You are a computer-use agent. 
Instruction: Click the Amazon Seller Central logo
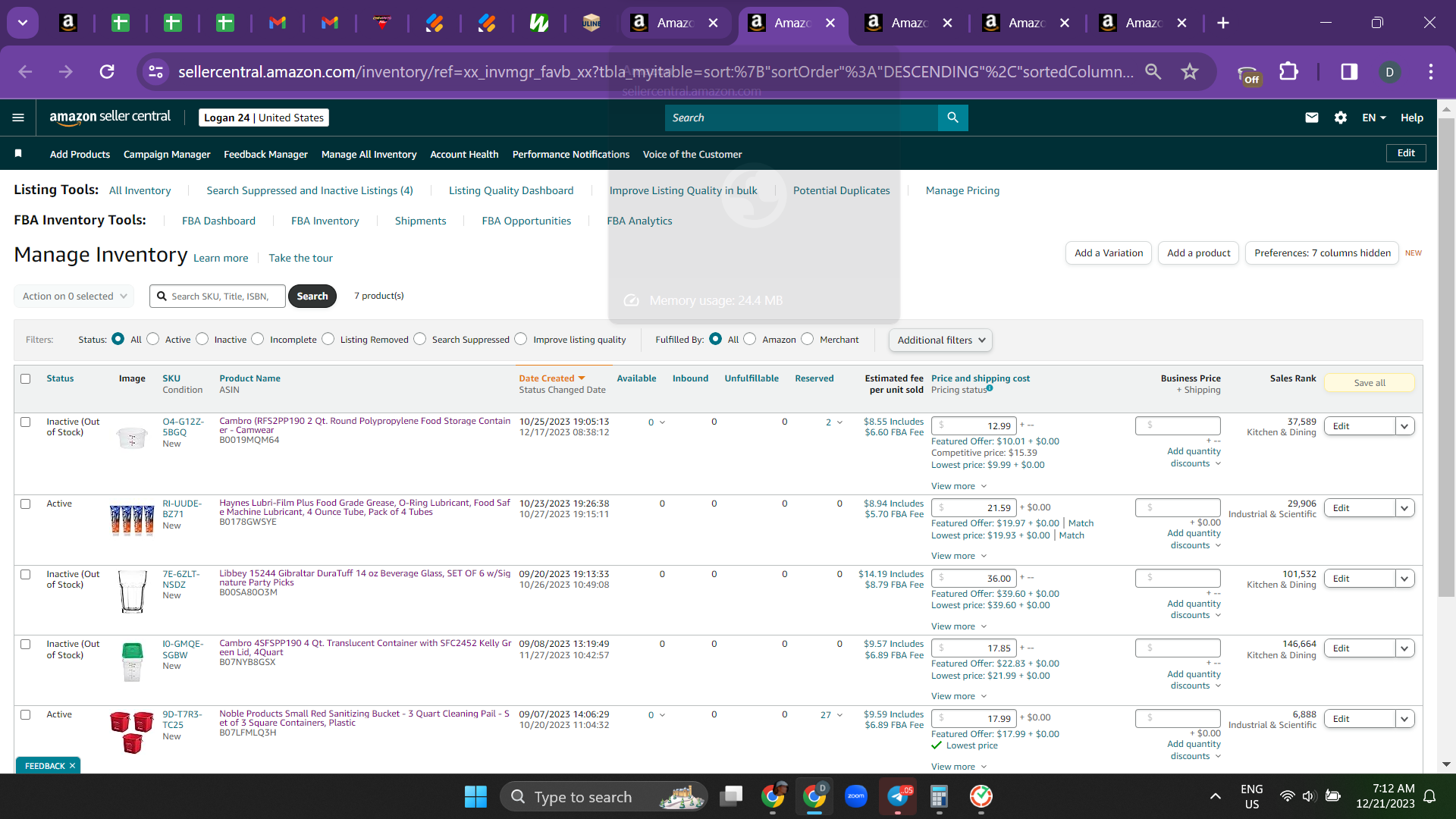110,117
